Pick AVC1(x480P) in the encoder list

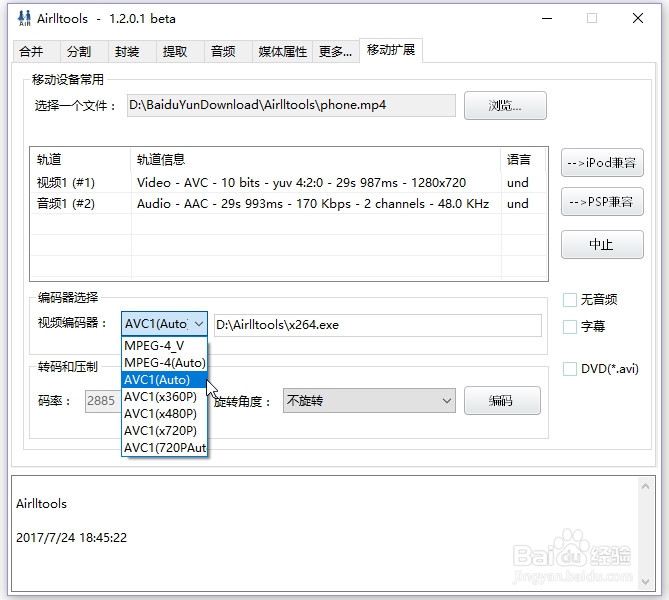164,414
